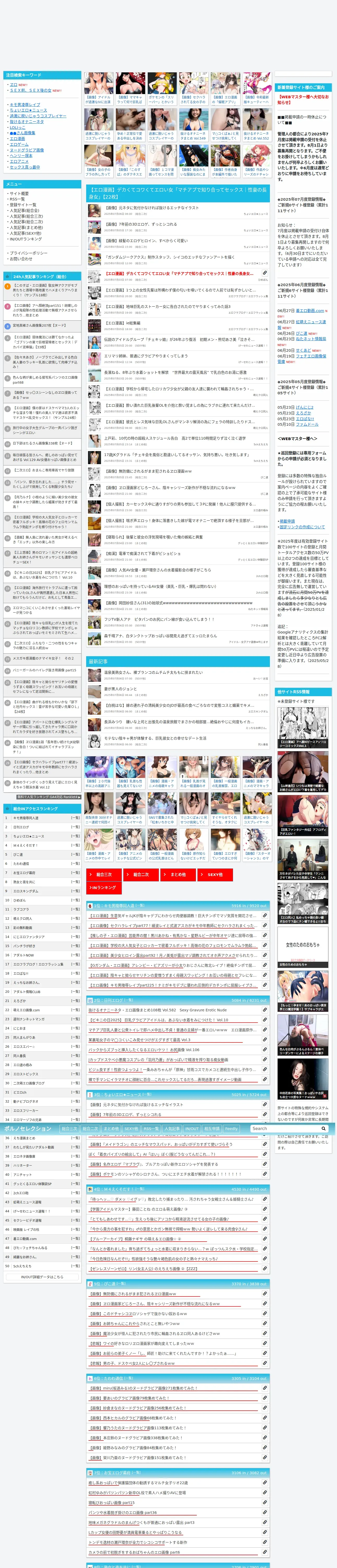Click the ポルノセレクション site title
The width and height of the screenshot is (337, 1568).
point(28,1128)
